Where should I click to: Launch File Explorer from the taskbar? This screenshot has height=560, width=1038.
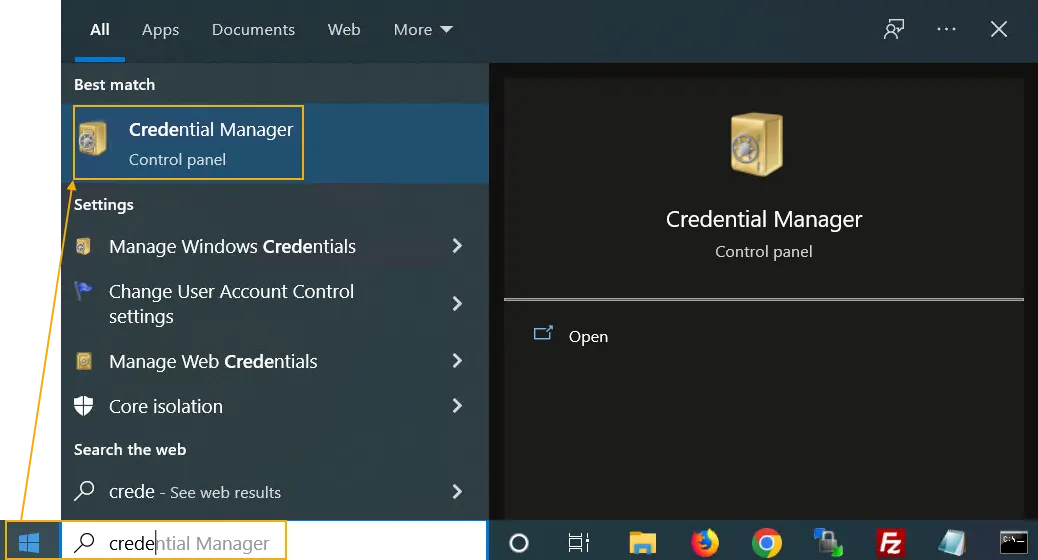point(642,543)
